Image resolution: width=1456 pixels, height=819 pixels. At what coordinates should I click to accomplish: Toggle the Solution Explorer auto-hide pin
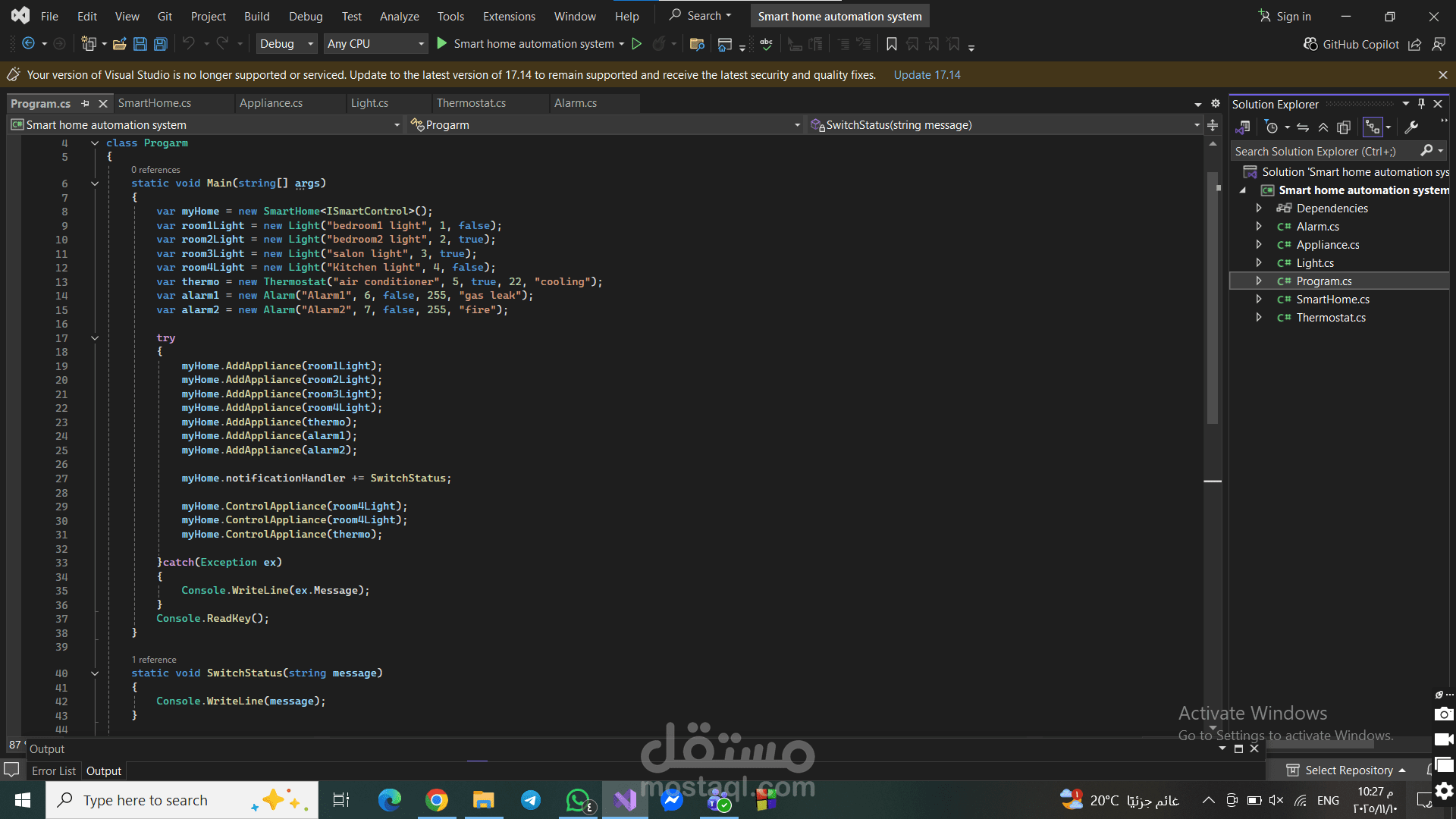(1422, 104)
